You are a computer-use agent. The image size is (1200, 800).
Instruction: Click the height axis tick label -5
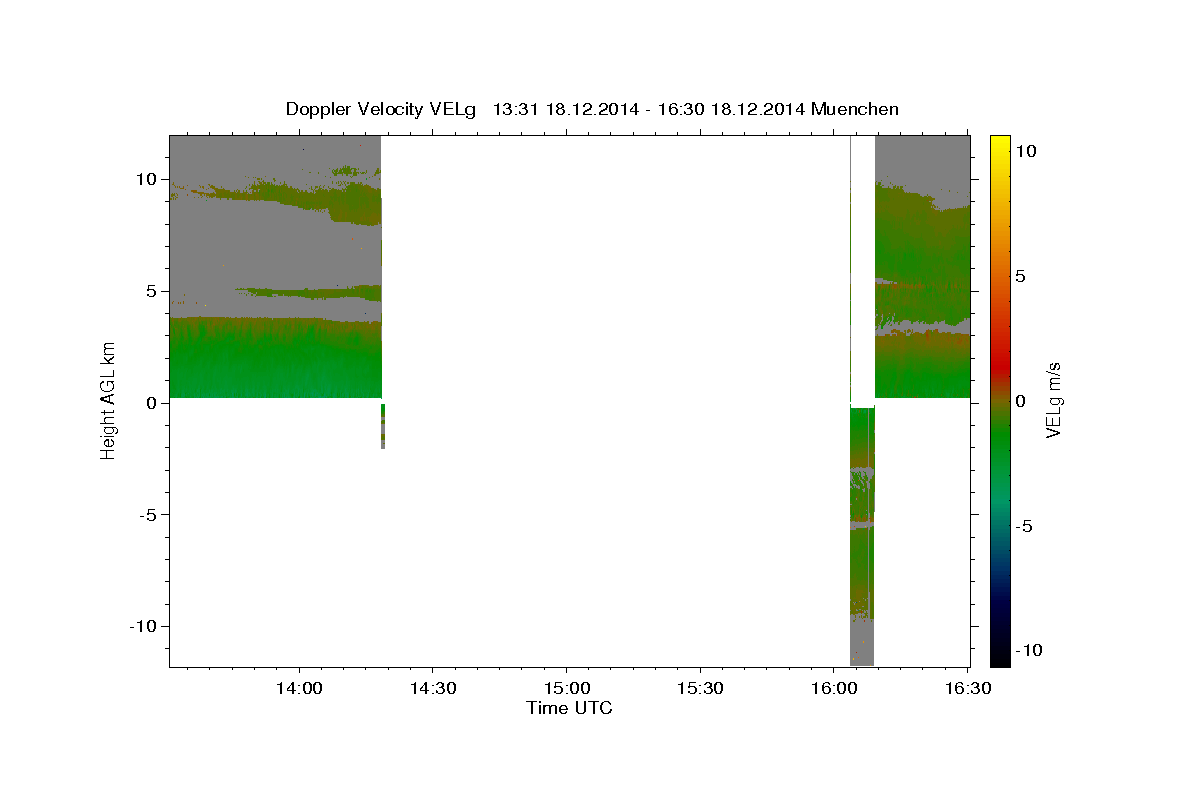tap(150, 515)
